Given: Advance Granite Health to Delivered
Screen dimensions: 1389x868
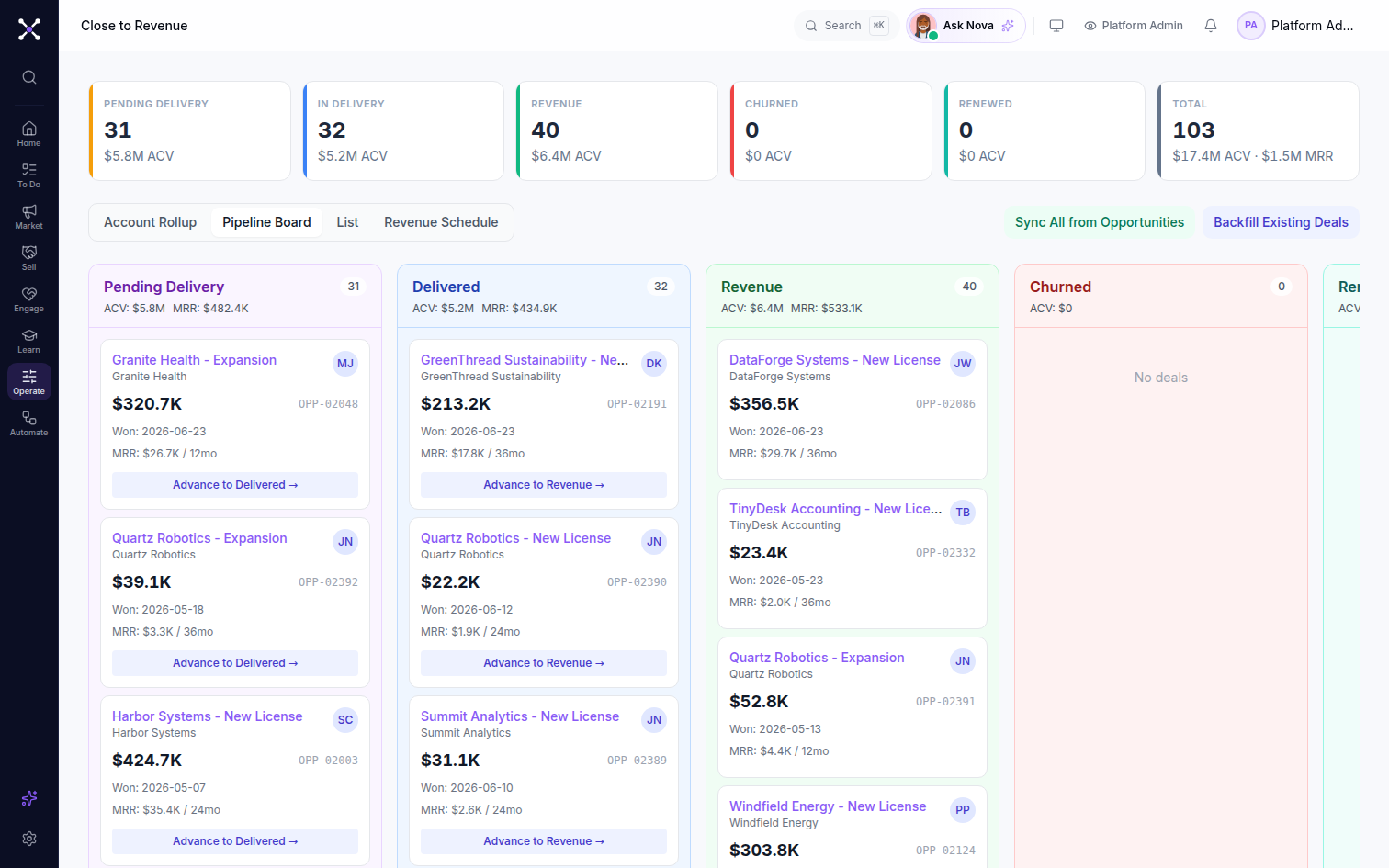Looking at the screenshot, I should [x=235, y=485].
